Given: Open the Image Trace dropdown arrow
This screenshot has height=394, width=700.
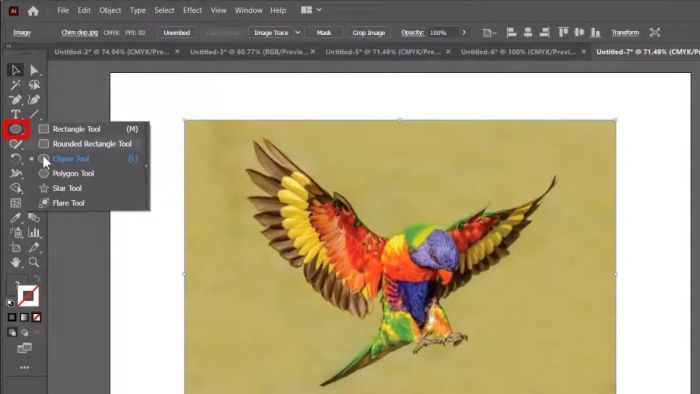Looking at the screenshot, I should tap(298, 33).
